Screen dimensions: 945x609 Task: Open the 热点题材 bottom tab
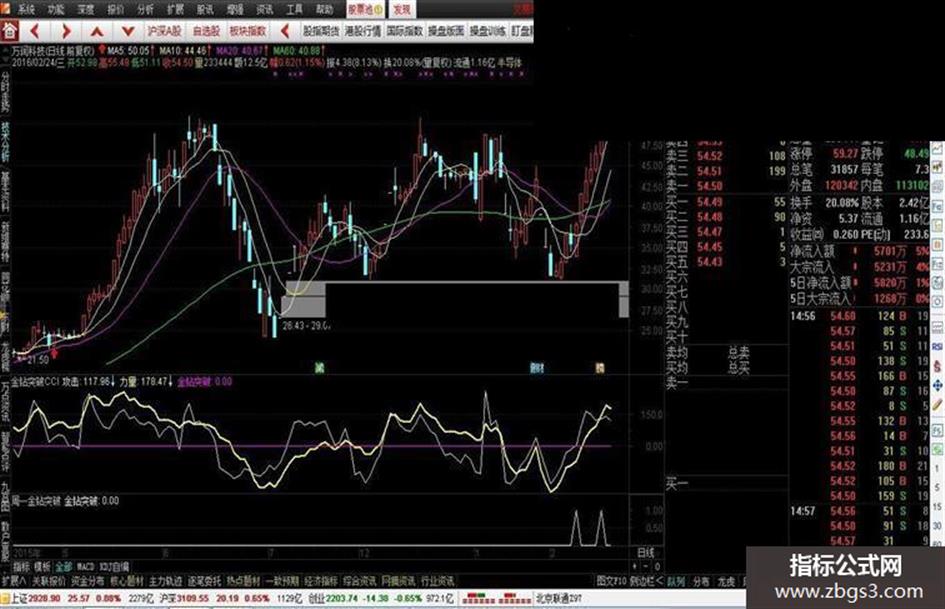[243, 581]
